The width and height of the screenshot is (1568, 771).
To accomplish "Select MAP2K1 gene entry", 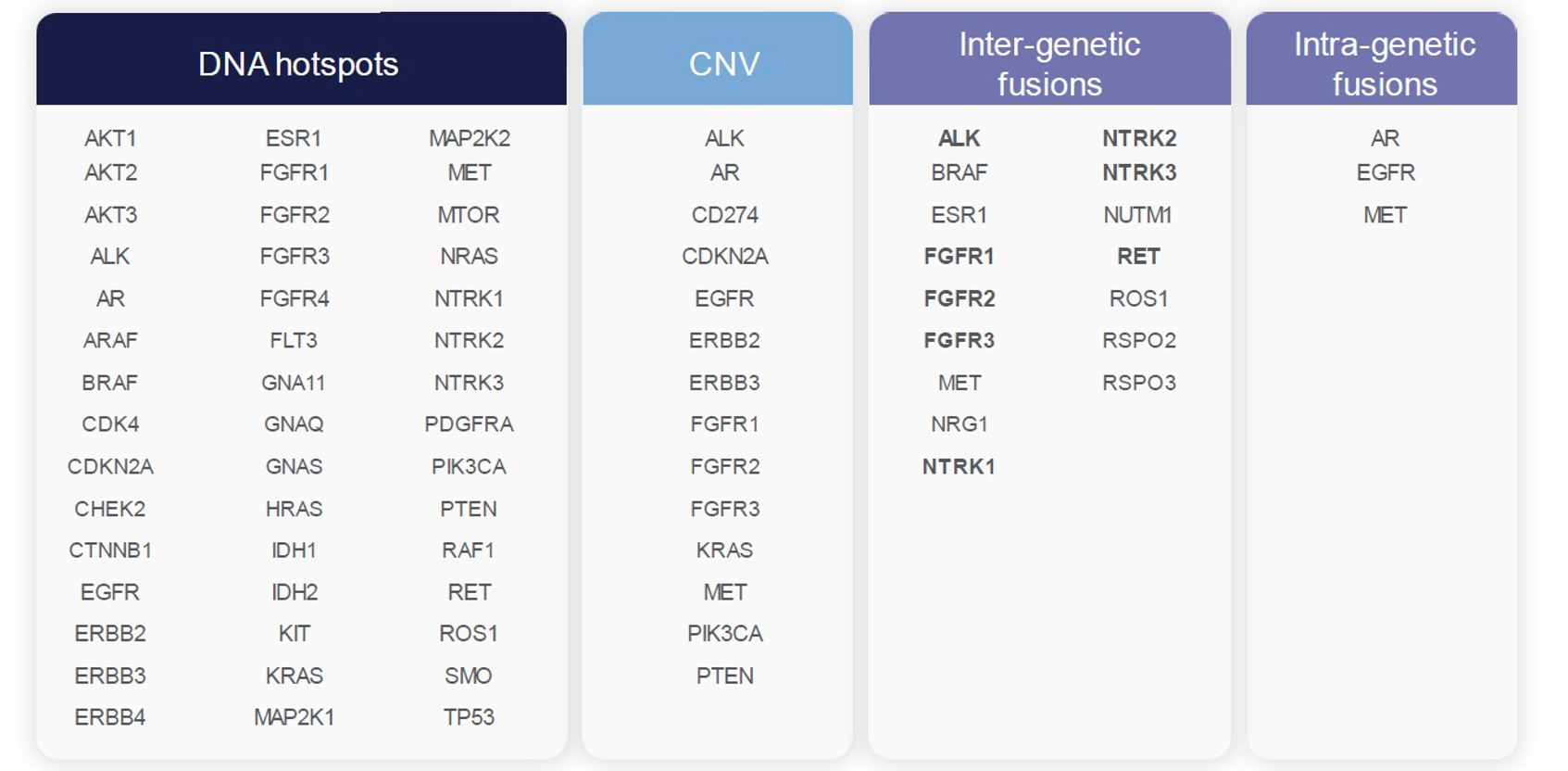I will point(294,717).
